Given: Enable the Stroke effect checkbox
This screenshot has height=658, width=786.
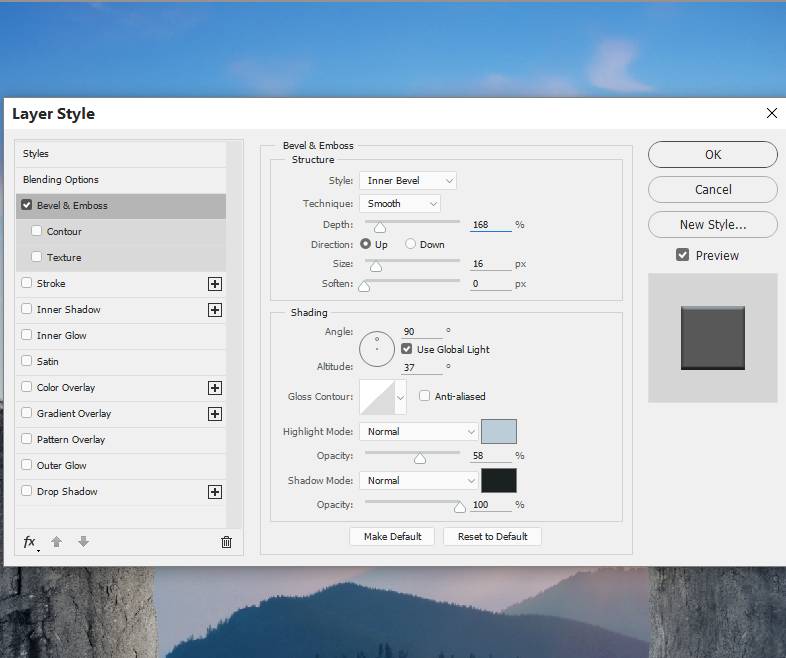Looking at the screenshot, I should coord(27,283).
